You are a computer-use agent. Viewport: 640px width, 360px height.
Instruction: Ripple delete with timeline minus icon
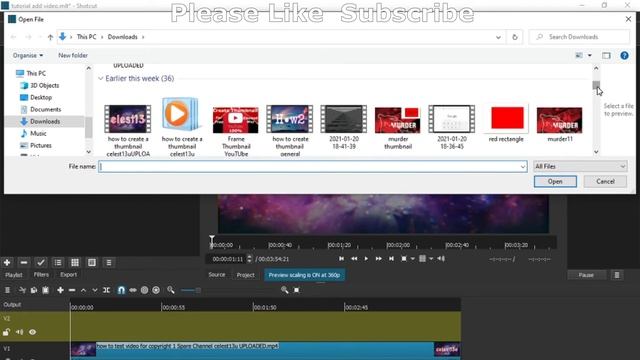72,290
